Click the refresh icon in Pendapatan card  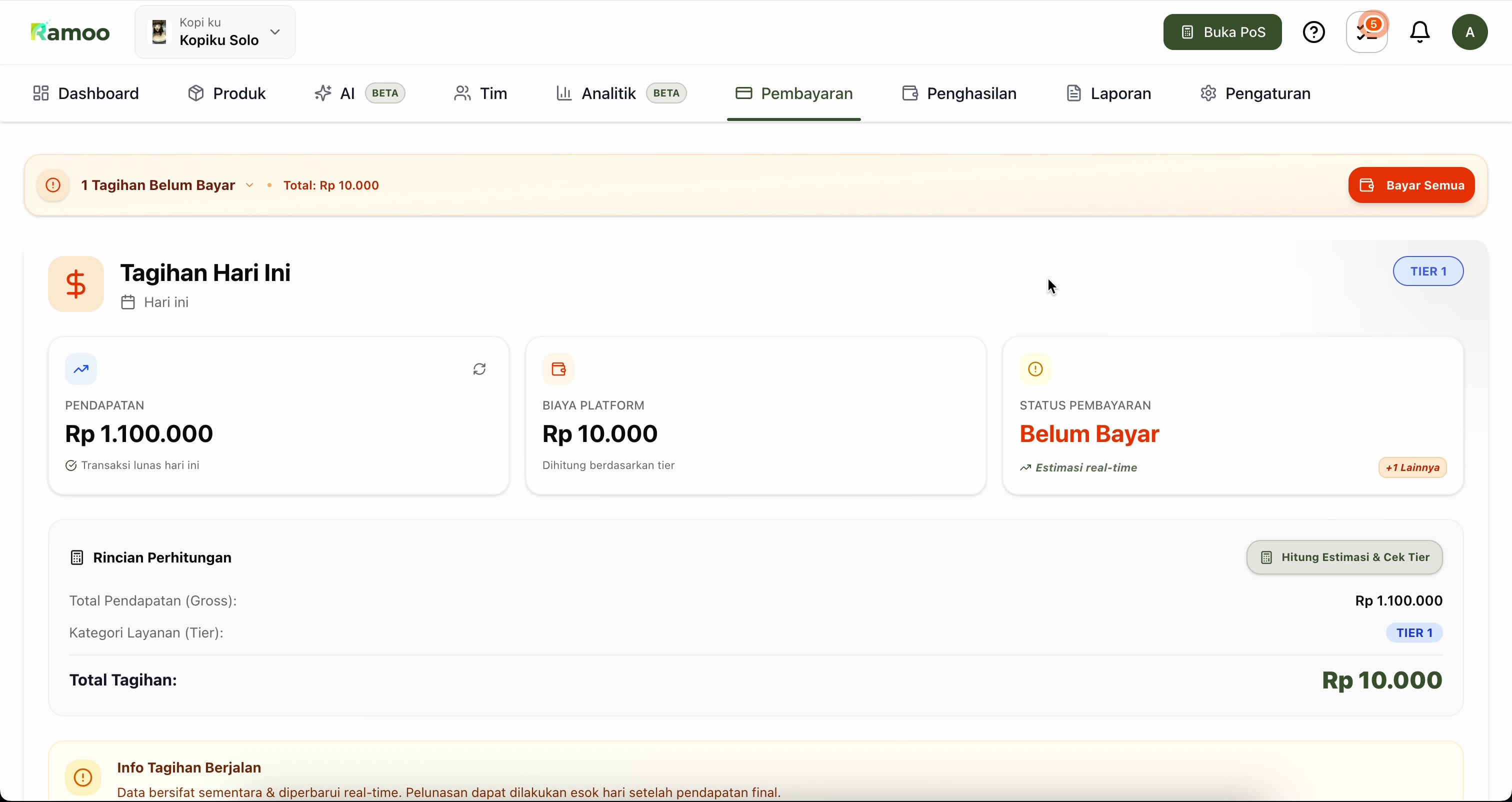479,369
